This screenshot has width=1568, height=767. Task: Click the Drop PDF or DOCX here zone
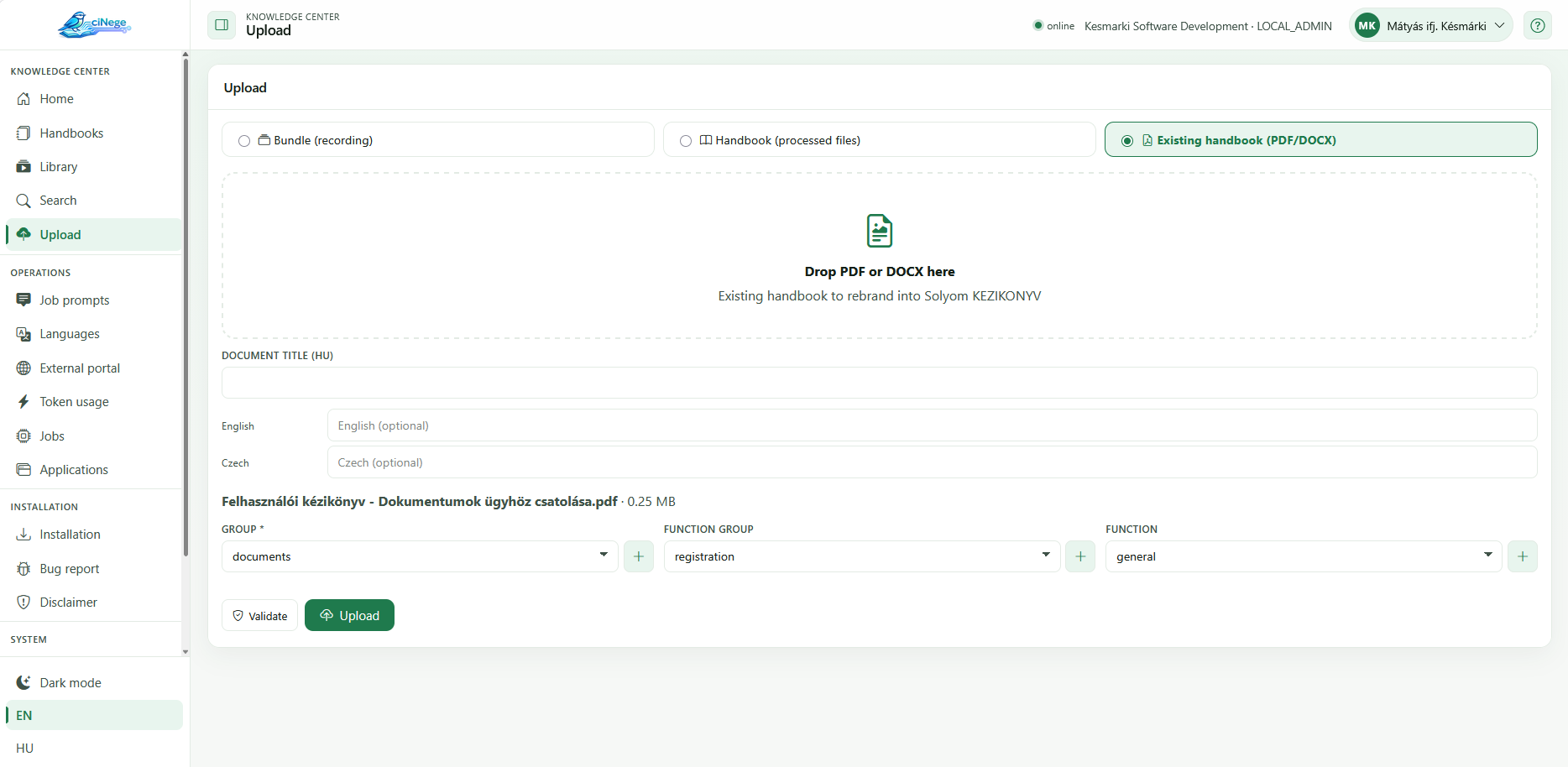pos(879,256)
